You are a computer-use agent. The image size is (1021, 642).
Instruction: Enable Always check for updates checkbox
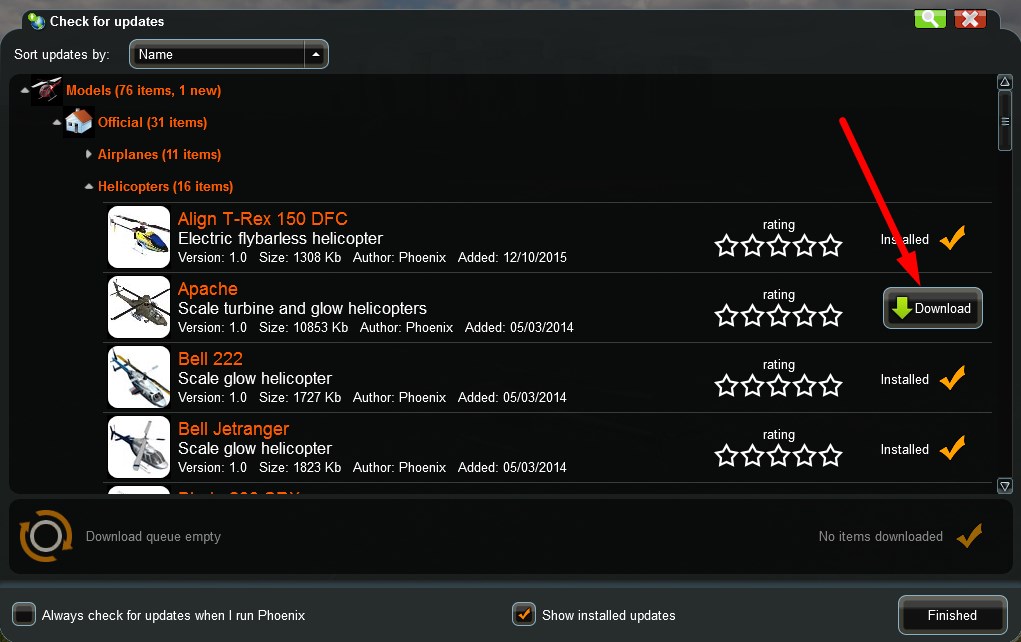[x=24, y=615]
